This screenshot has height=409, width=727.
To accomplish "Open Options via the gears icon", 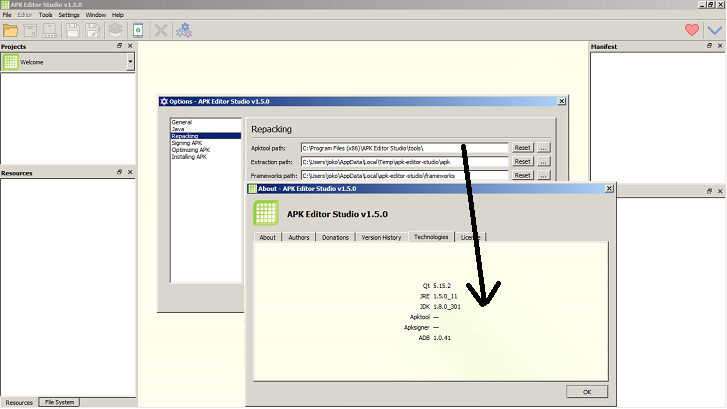I will (x=184, y=31).
